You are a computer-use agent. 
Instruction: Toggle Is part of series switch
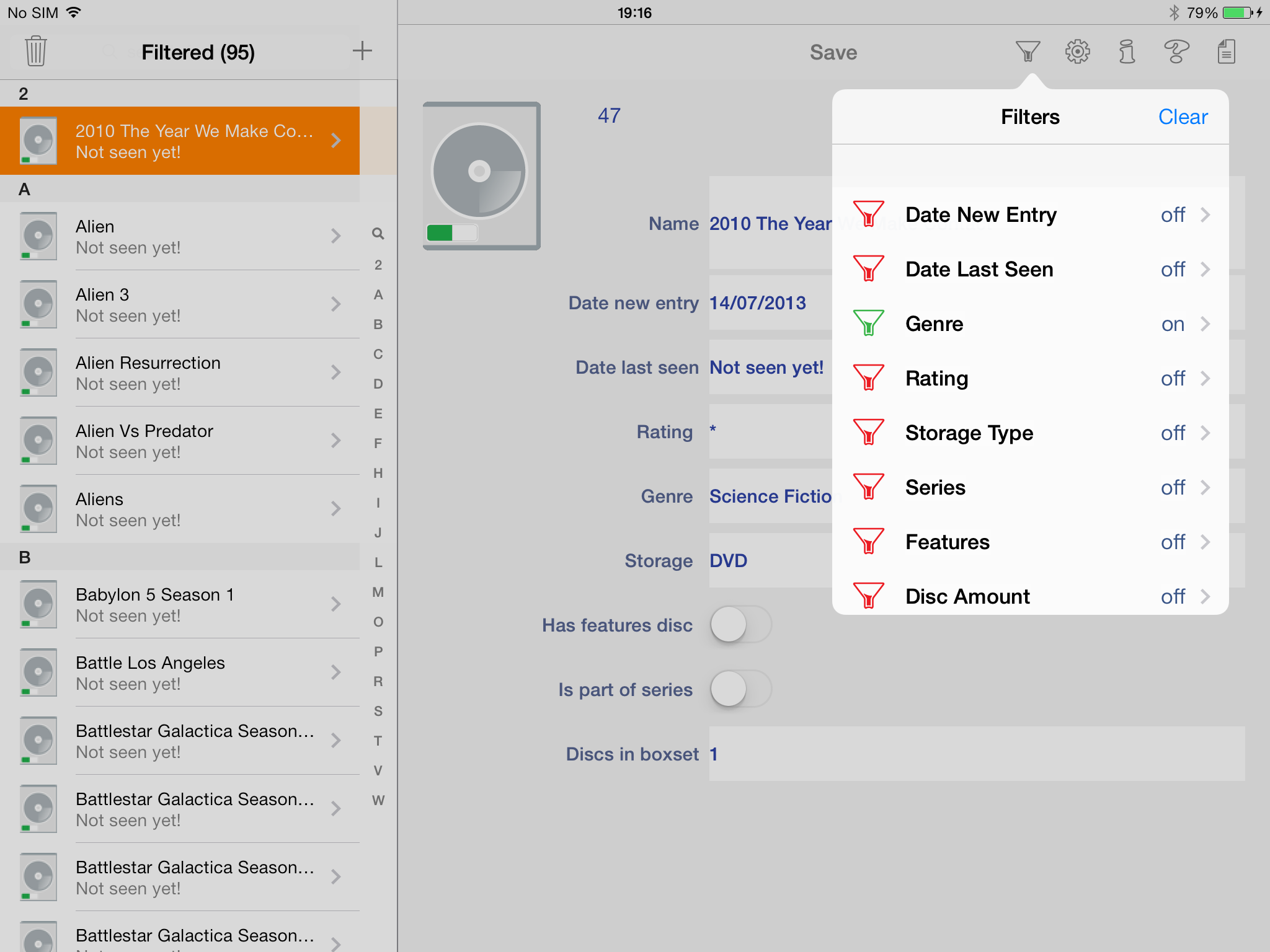(x=740, y=689)
